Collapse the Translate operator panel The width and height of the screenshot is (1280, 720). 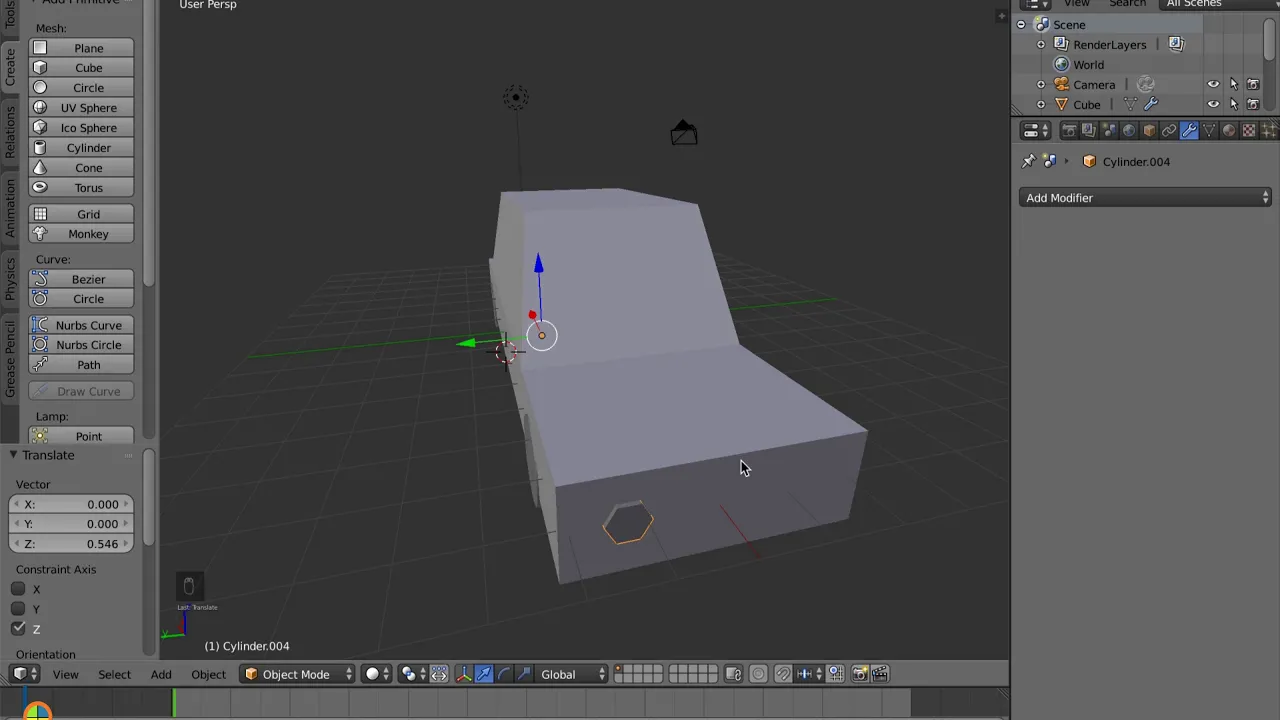(x=14, y=455)
